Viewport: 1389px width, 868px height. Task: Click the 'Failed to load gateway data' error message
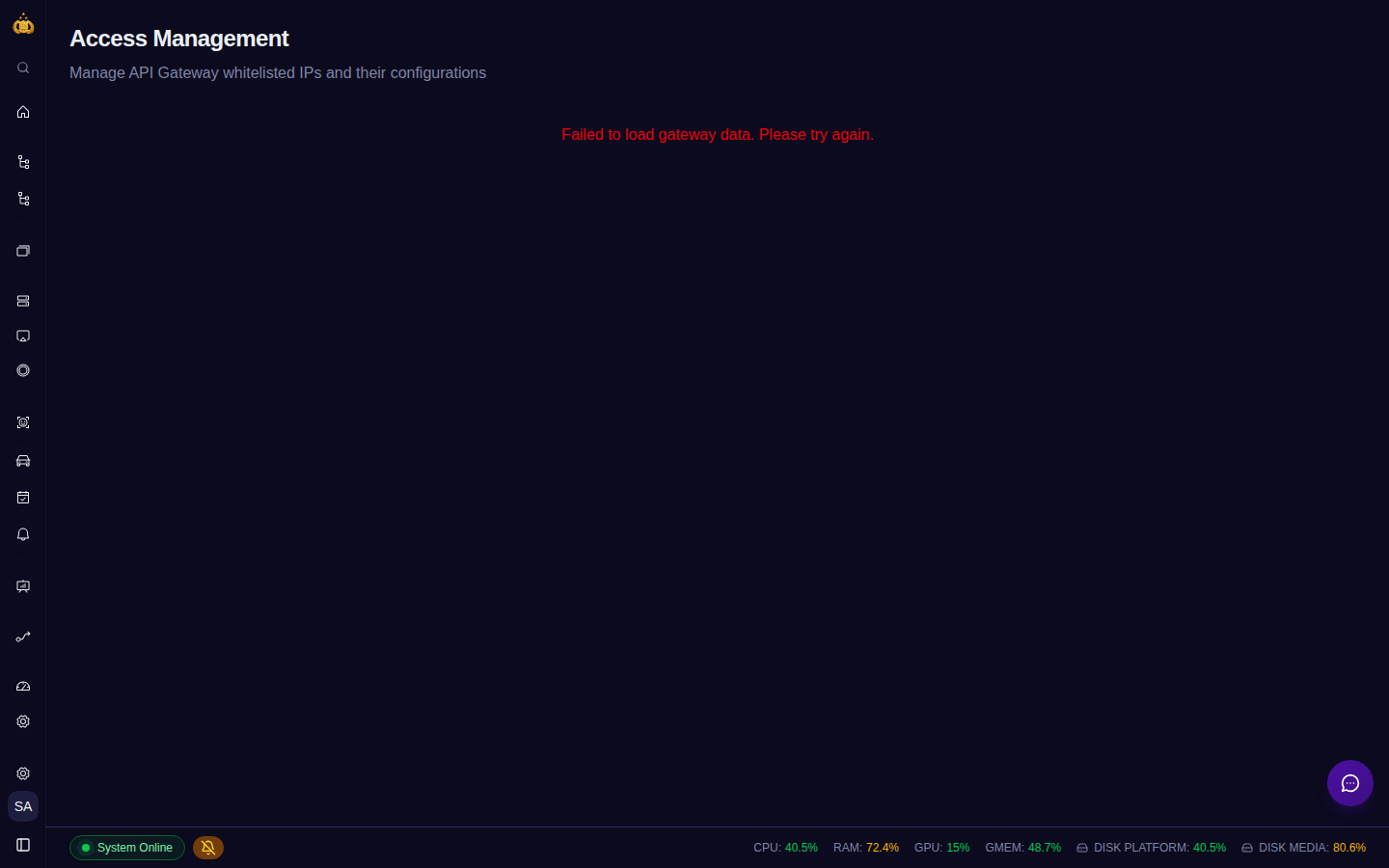click(718, 135)
